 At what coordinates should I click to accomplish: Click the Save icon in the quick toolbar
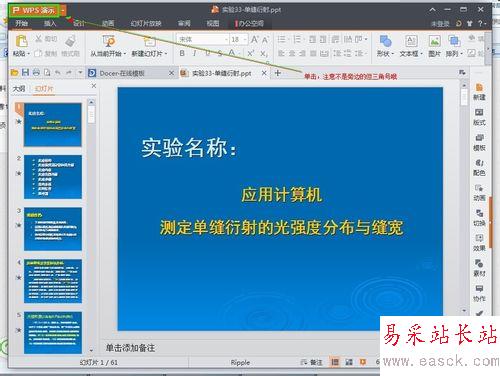tap(25, 72)
